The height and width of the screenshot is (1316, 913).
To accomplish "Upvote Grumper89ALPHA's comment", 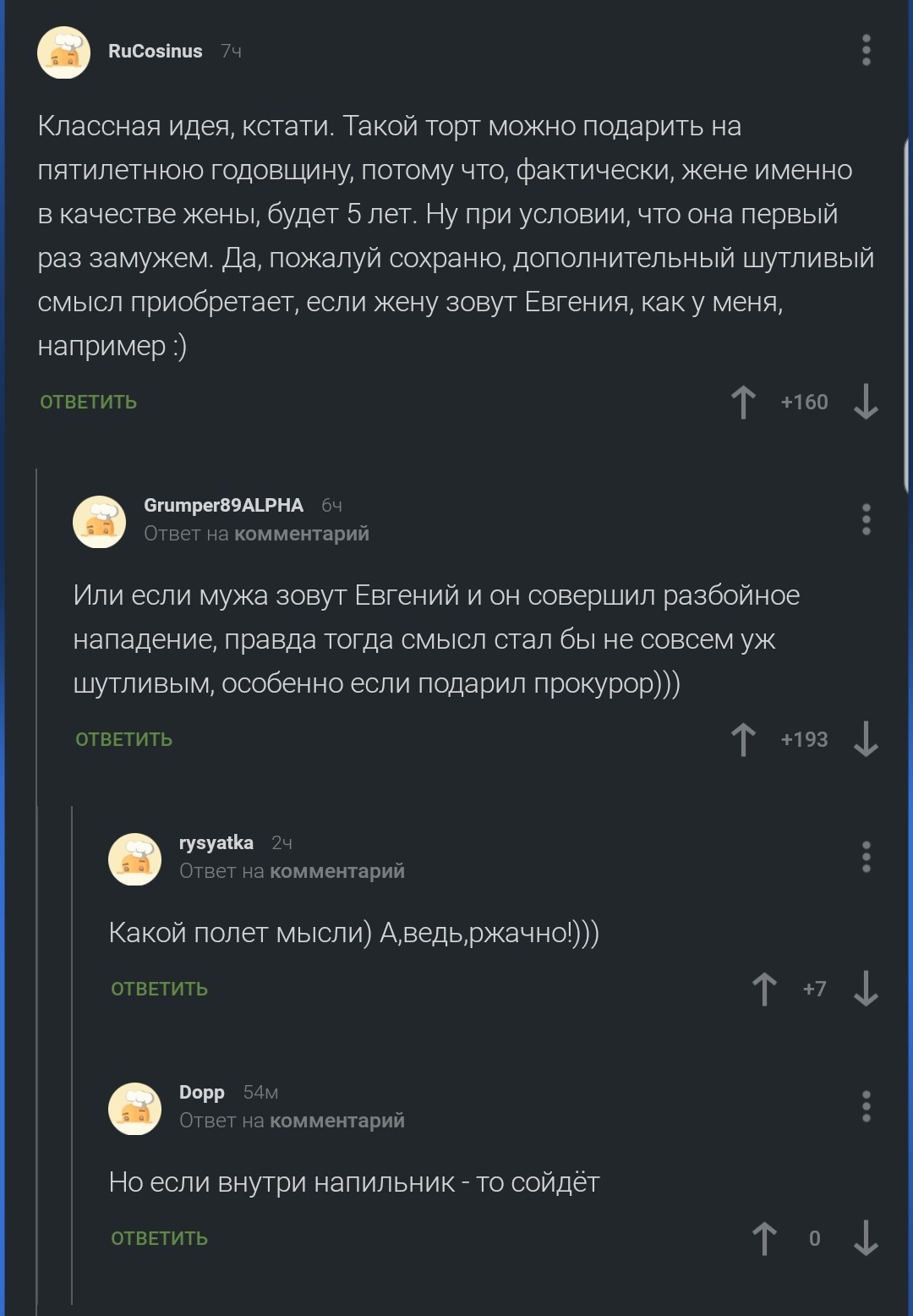I will click(743, 740).
